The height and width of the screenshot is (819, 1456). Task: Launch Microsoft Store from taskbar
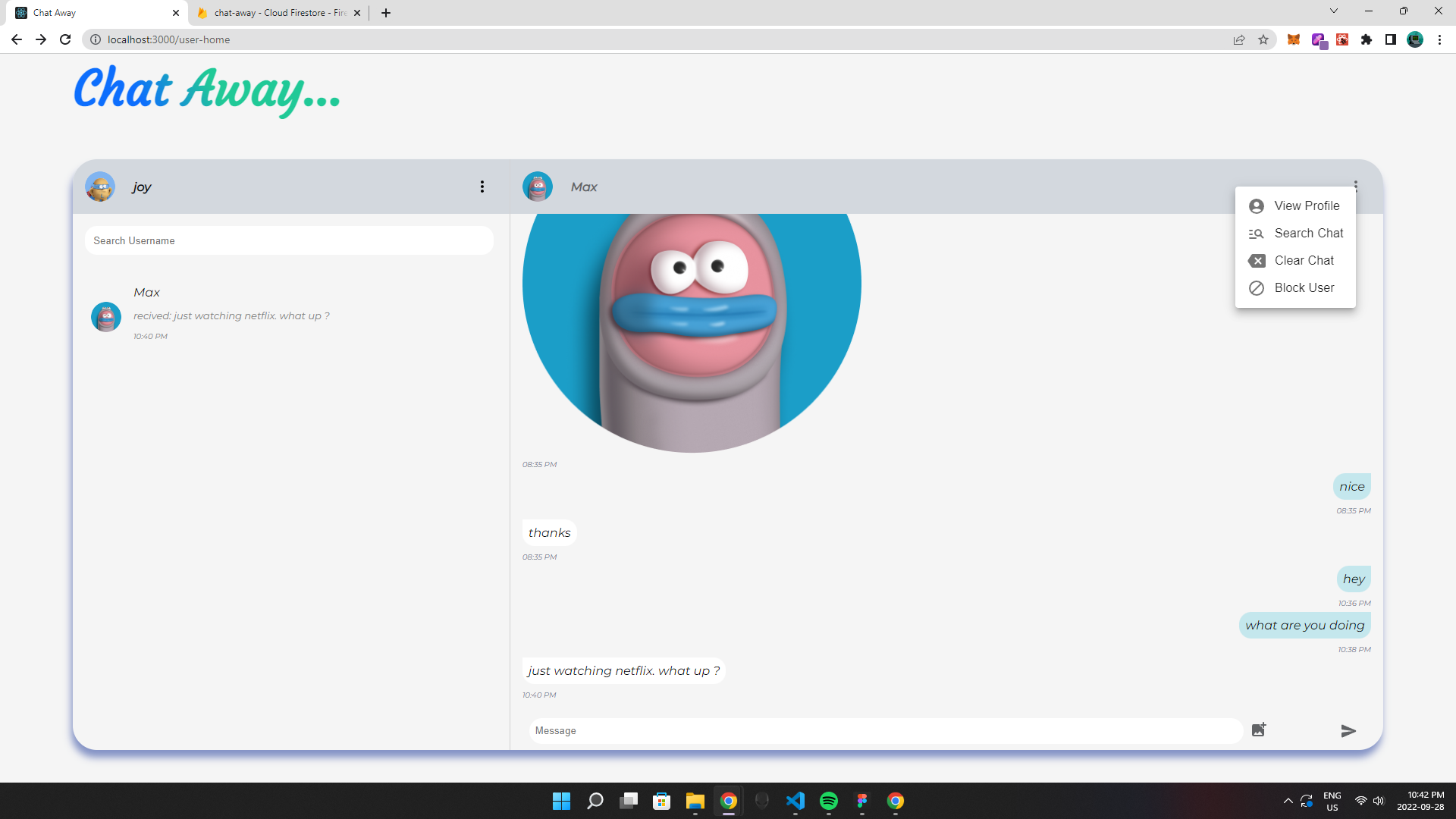662,801
